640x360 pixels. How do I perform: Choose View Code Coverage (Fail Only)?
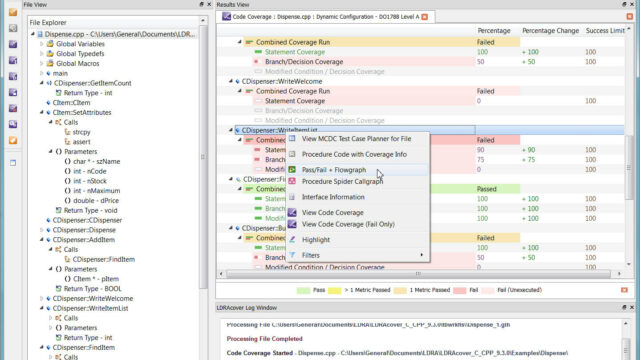click(348, 224)
